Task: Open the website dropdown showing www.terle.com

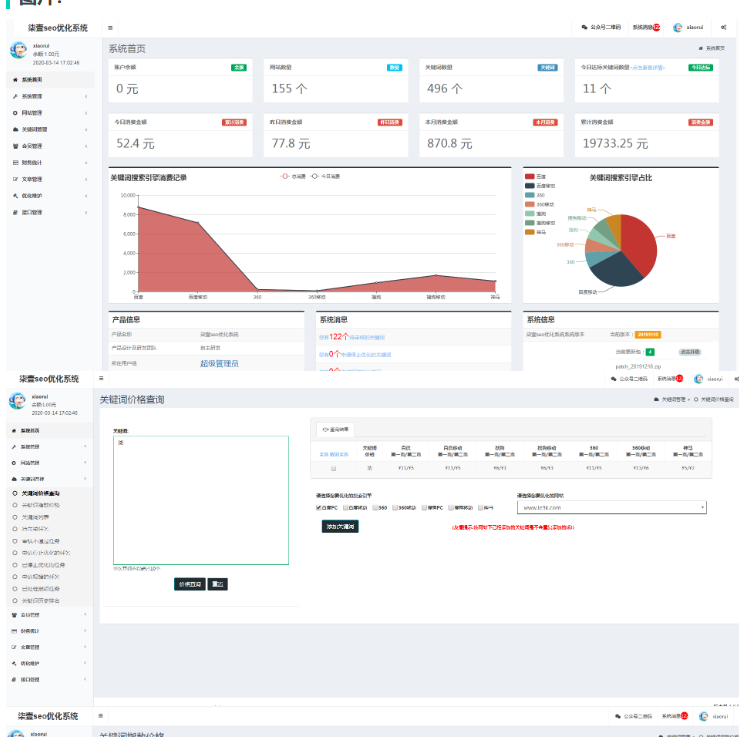Action: tap(611, 507)
